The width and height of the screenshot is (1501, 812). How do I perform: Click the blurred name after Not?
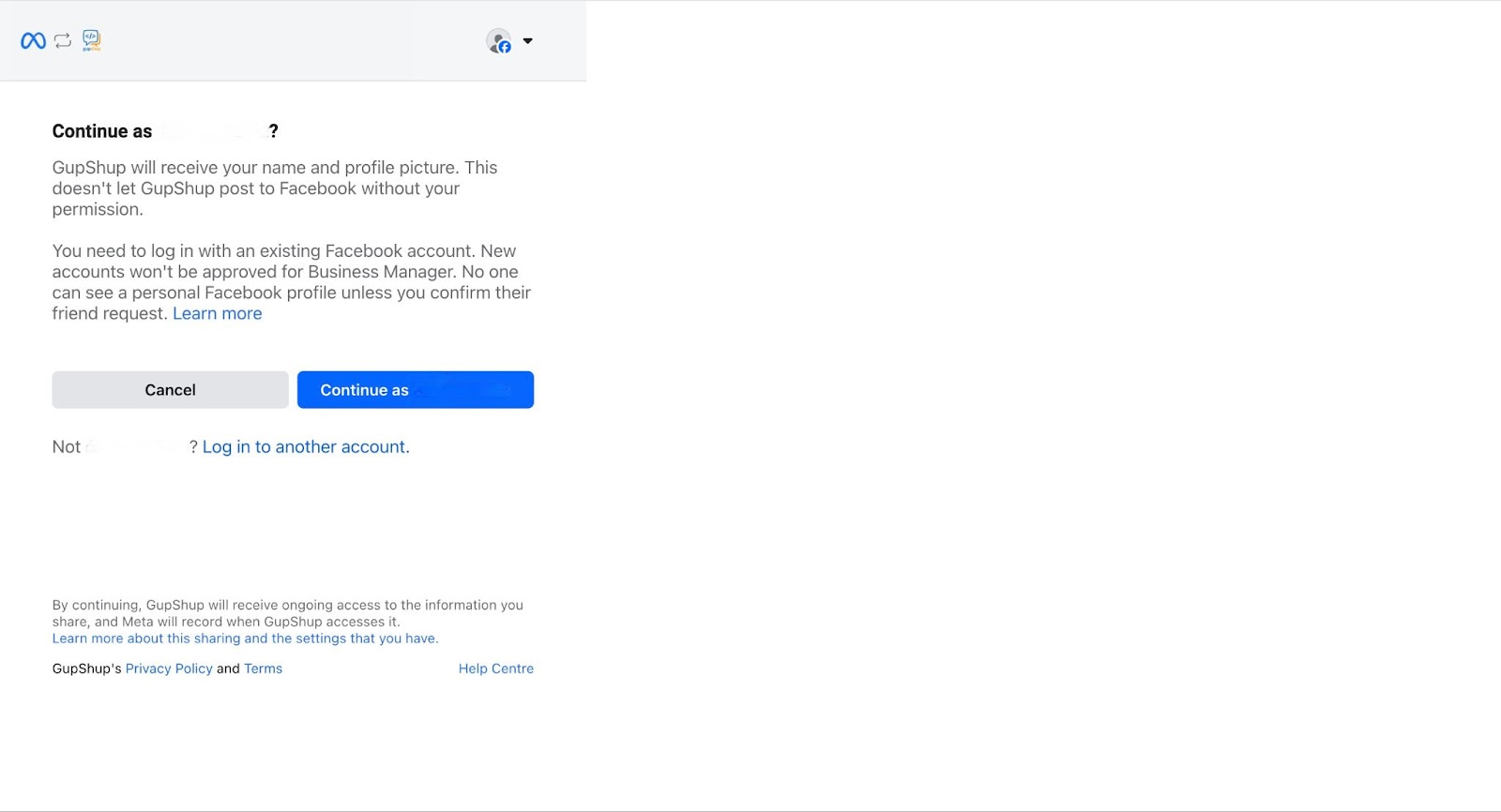[135, 447]
